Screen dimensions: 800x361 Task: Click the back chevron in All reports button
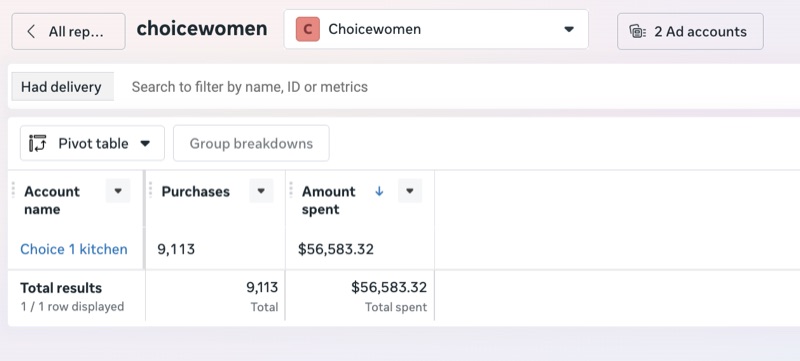click(31, 32)
